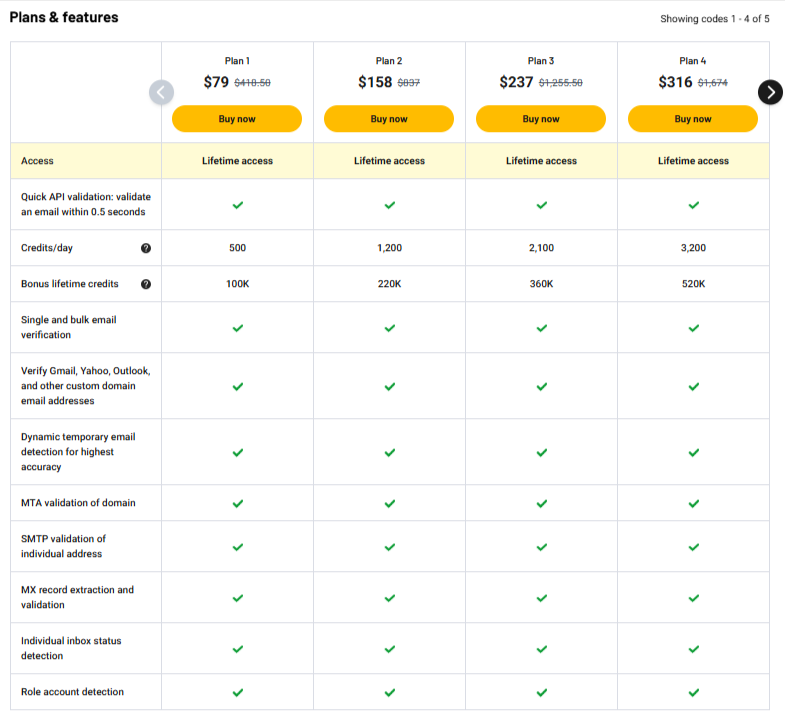The image size is (785, 721).
Task: Click Plan 4 checkmark for MX record extraction
Action: [693, 598]
